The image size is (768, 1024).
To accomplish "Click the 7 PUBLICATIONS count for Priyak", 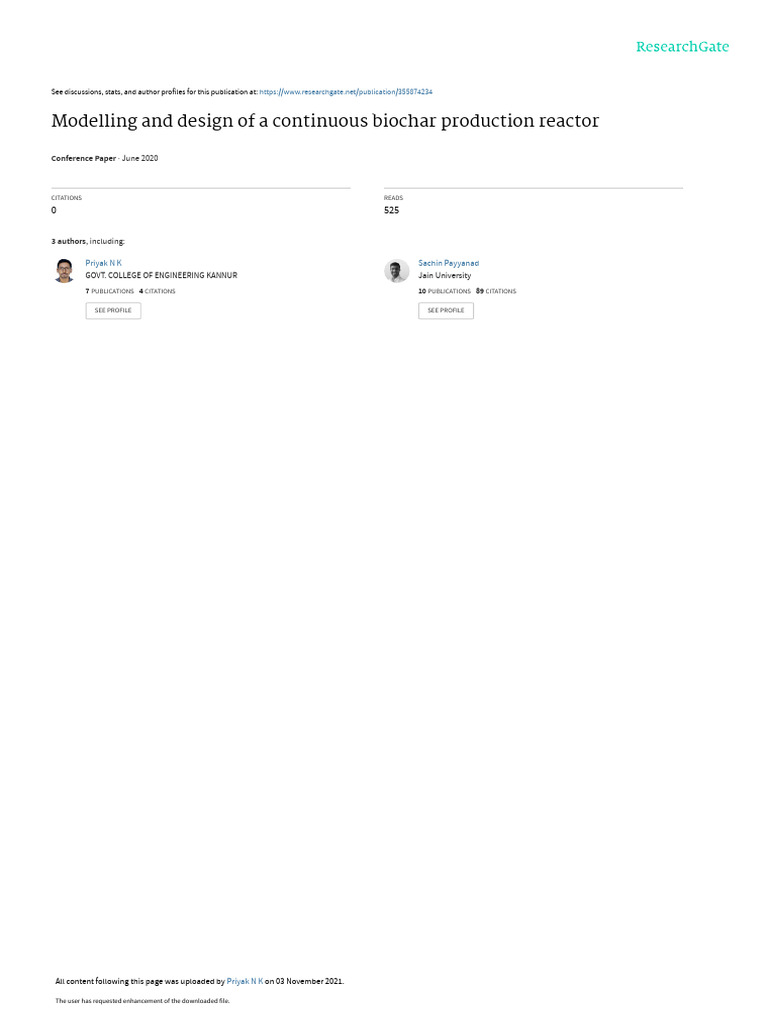I will (x=110, y=291).
